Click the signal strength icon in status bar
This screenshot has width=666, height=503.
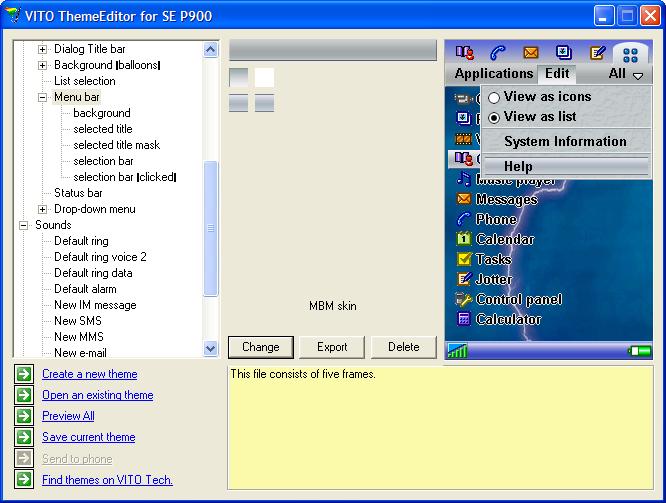pos(457,350)
